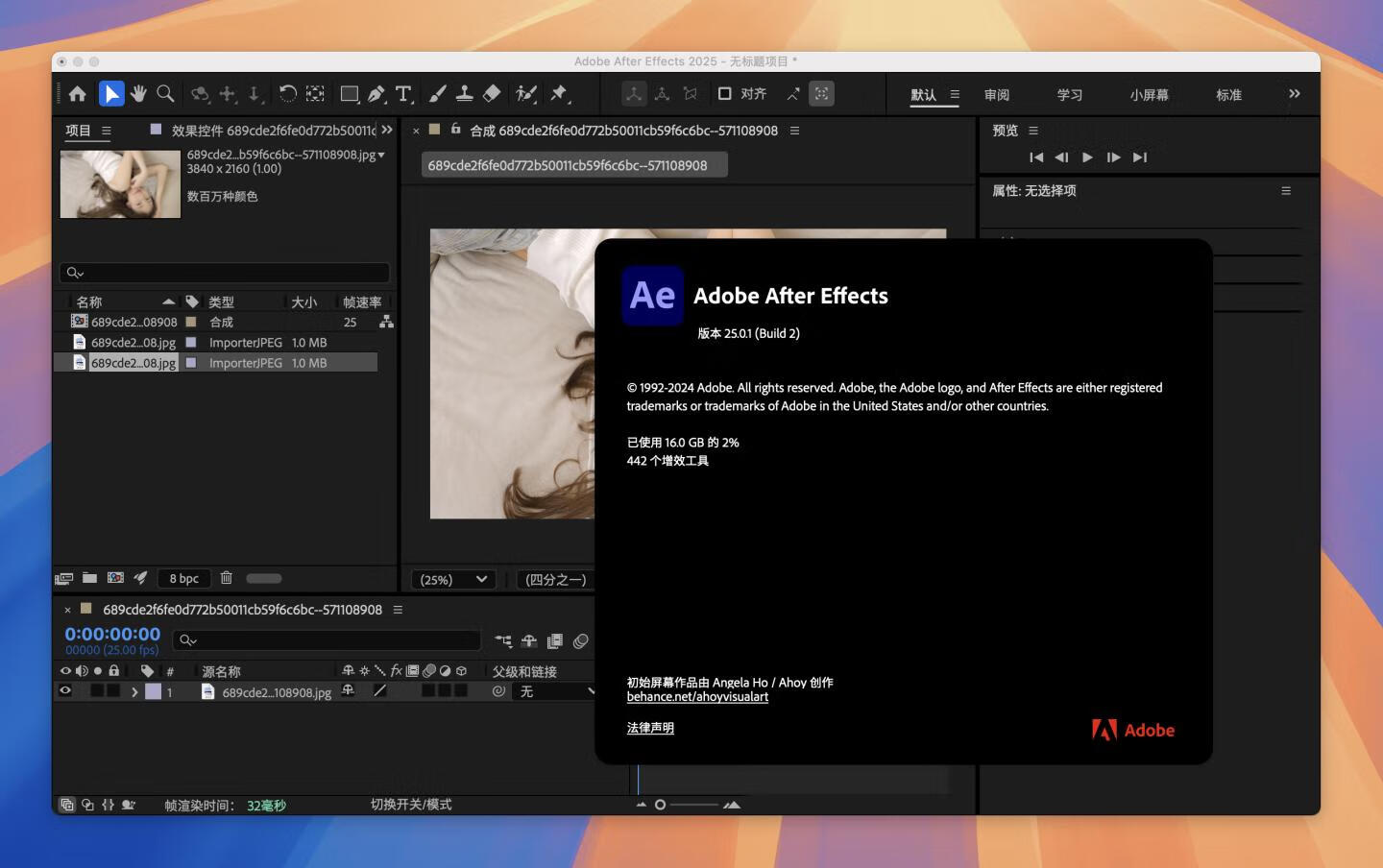Click the trash icon in the Project panel
1383x868 pixels.
click(x=227, y=577)
